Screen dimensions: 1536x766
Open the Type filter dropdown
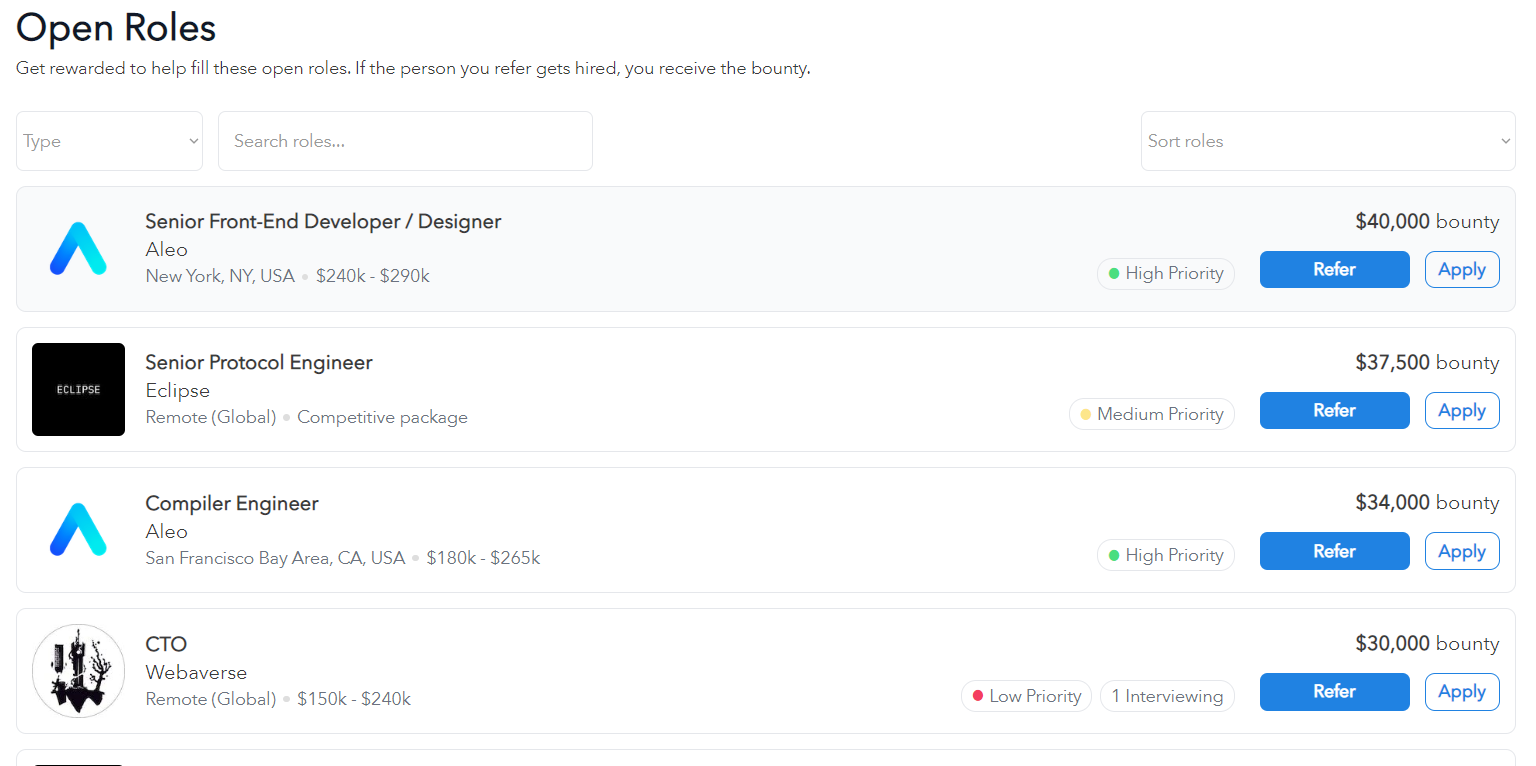click(x=109, y=141)
